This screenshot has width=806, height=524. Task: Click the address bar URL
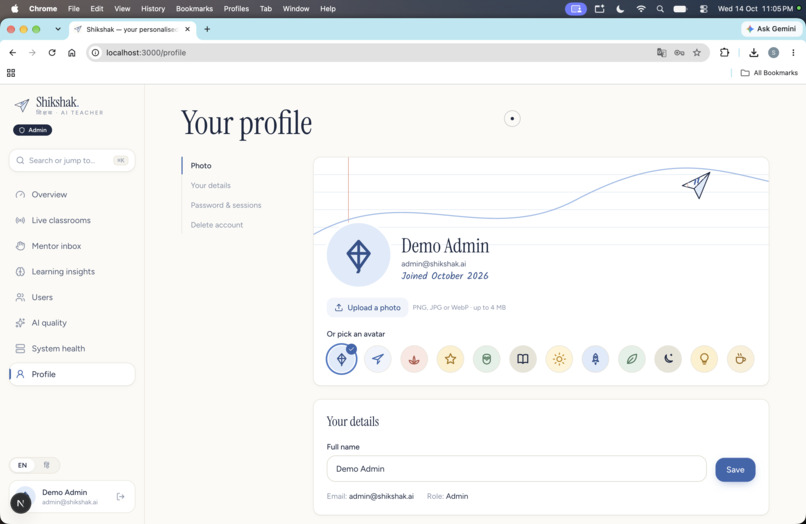(x=146, y=52)
